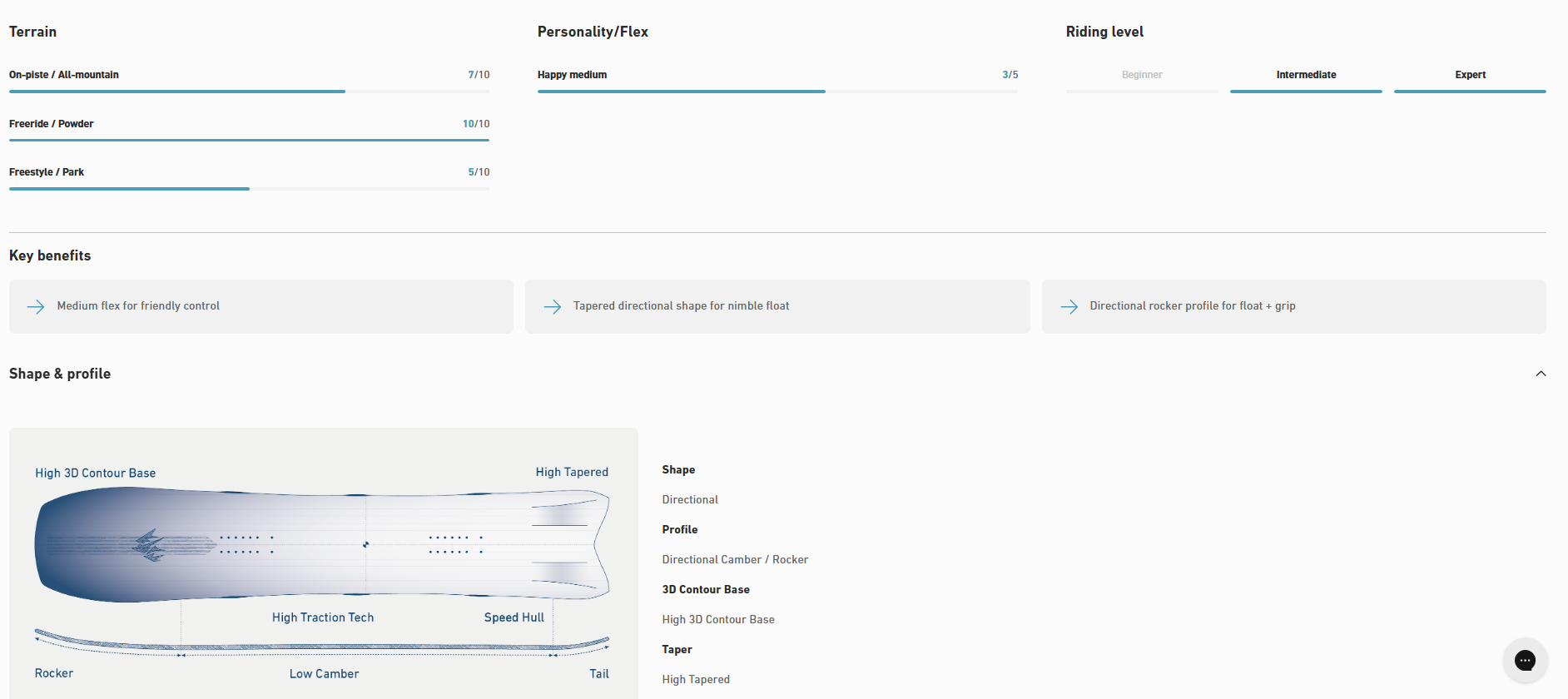Click the Happy medium flex bar
This screenshot has width=1568, height=699.
(777, 91)
